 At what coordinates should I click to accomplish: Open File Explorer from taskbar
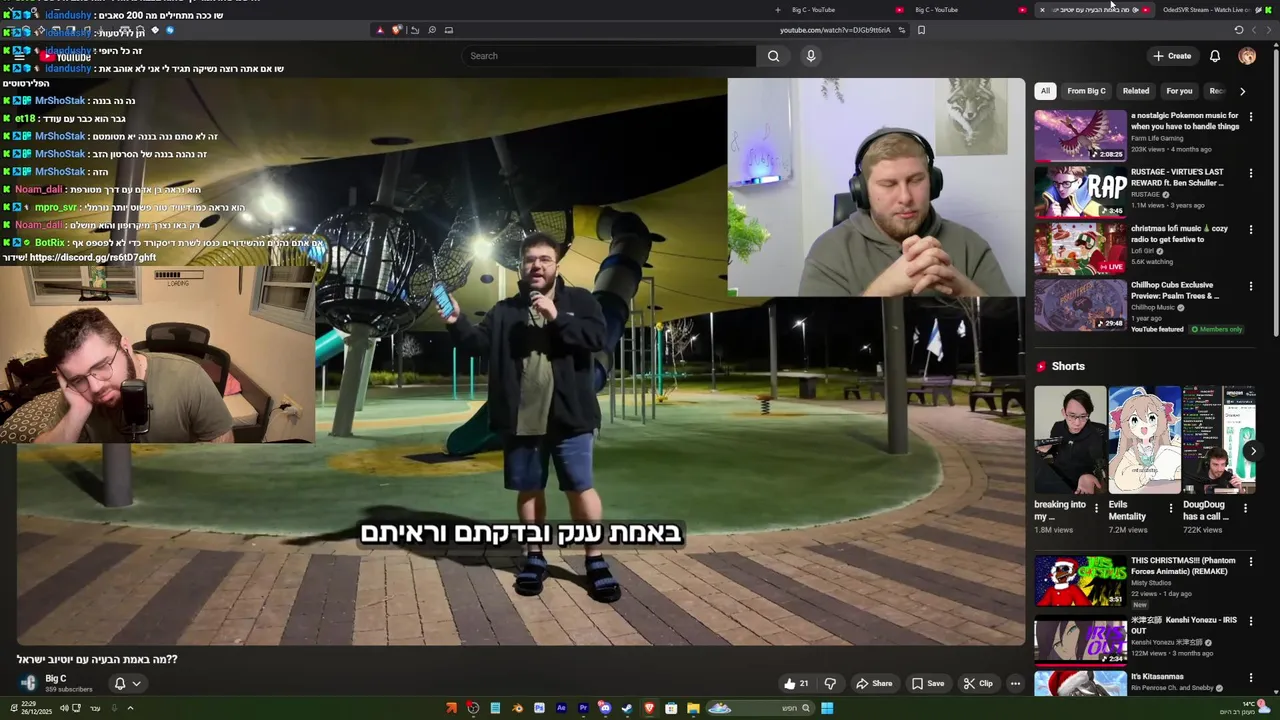click(x=693, y=708)
